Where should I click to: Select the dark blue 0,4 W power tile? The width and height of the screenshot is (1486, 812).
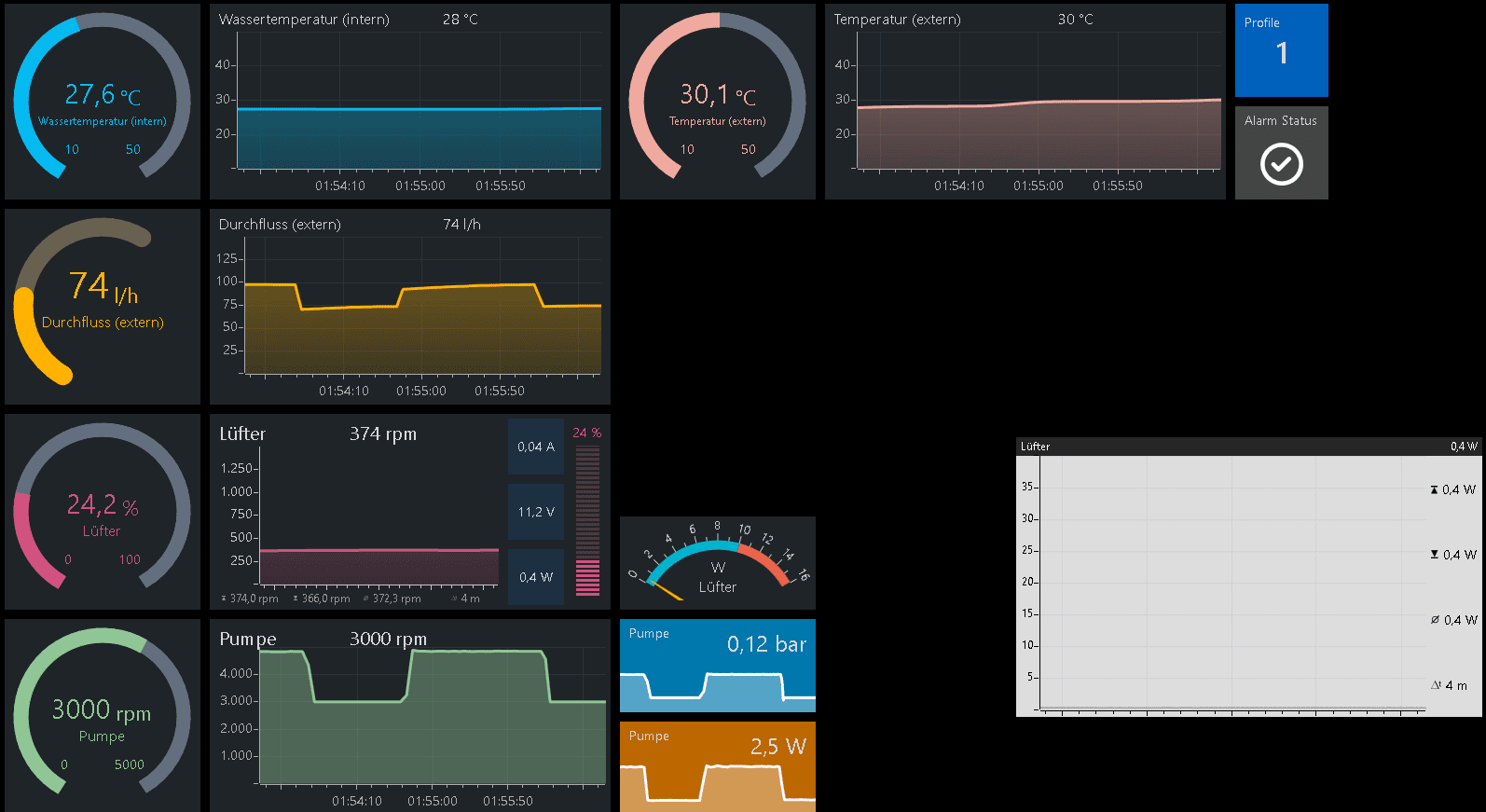[x=536, y=577]
